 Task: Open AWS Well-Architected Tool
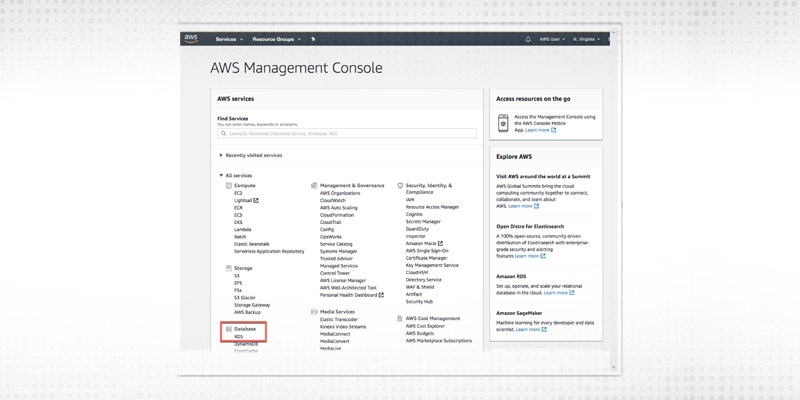tap(348, 288)
